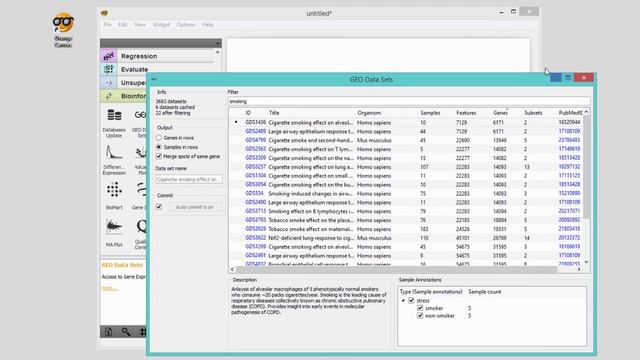Select the Differential Expression widget icon
Screen dimensions: 640x360
pos(114,152)
